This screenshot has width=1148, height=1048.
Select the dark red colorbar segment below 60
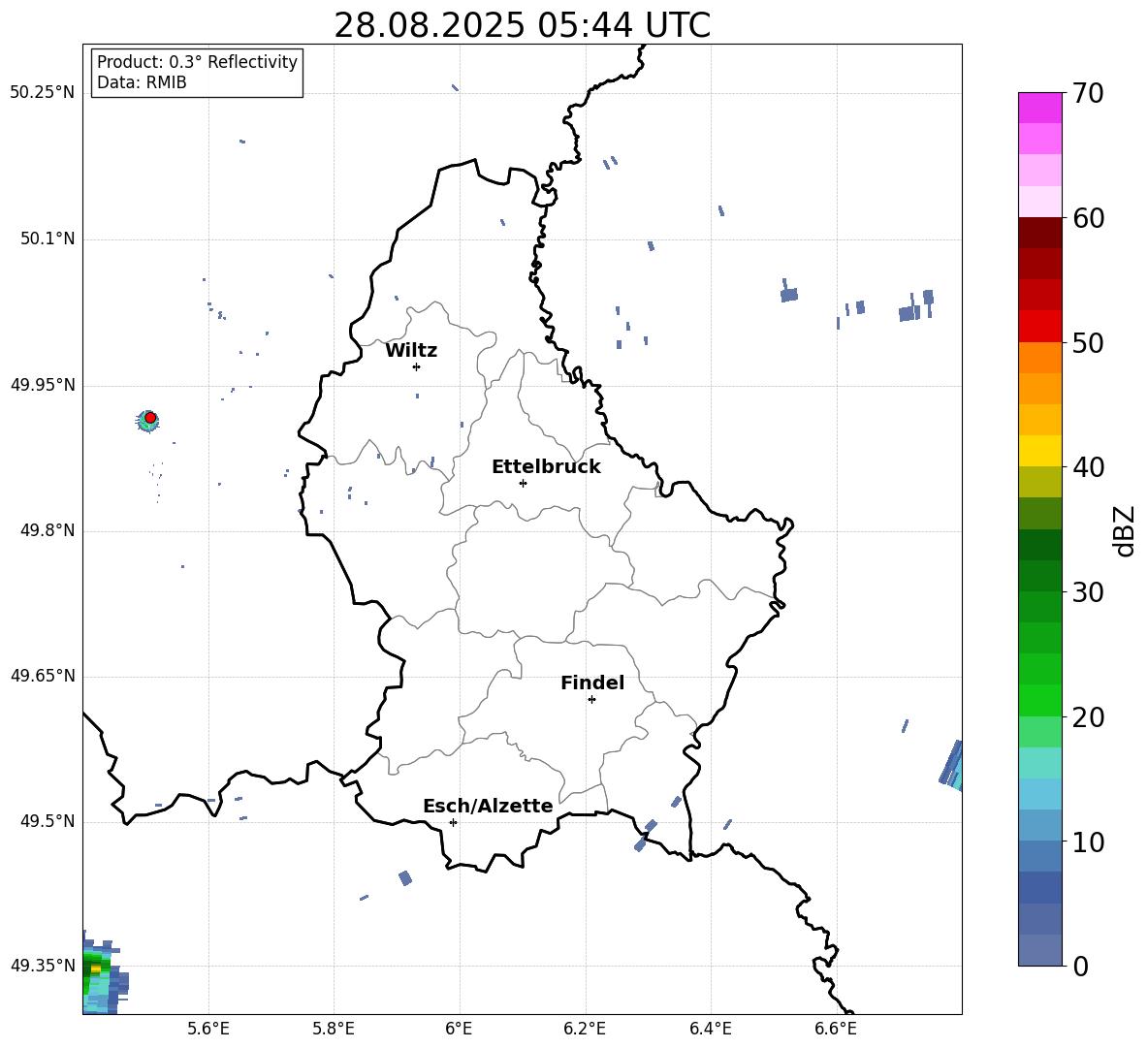[1039, 233]
